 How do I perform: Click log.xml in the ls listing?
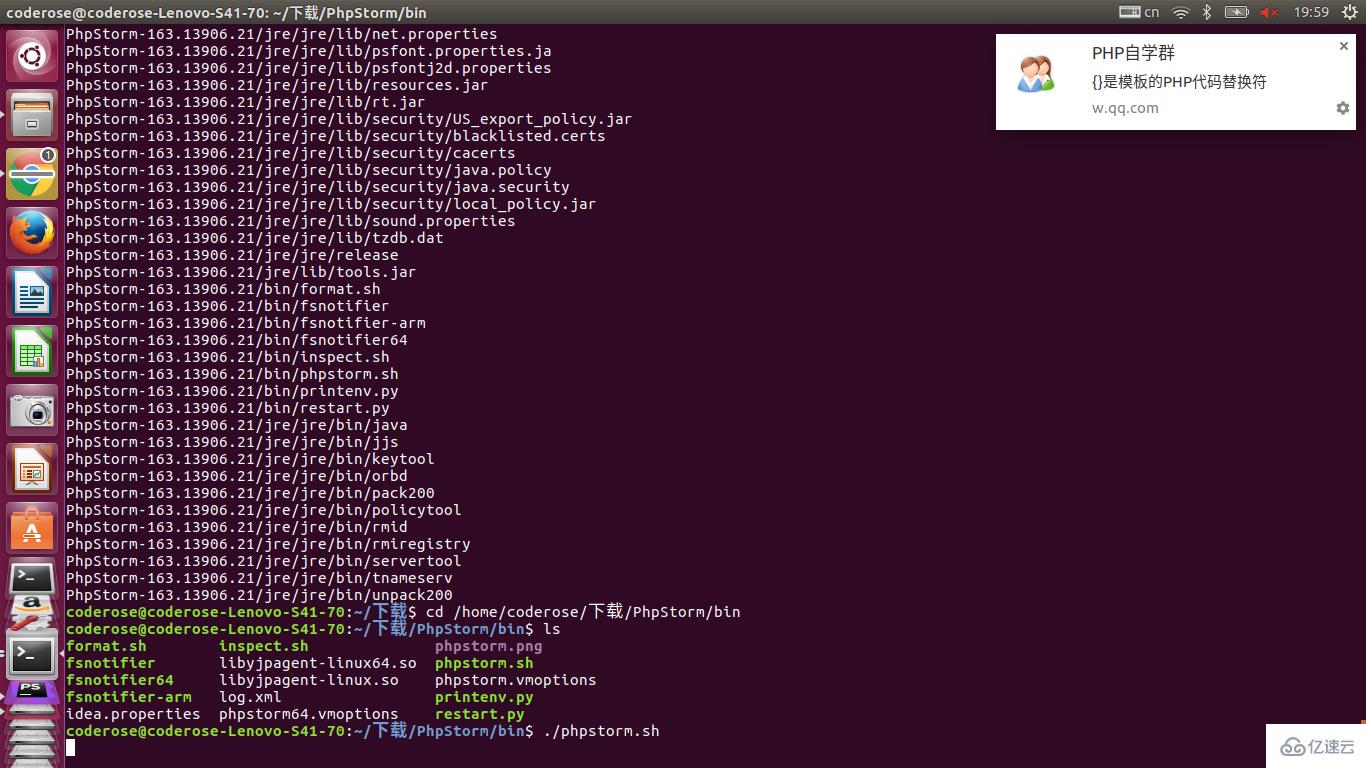click(250, 697)
